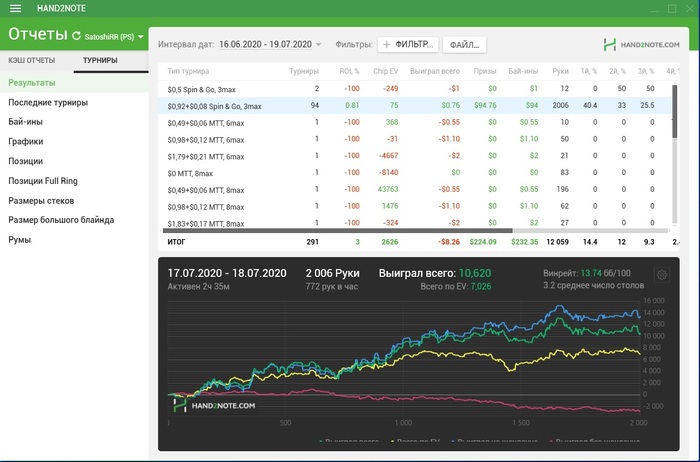Open the hamburger menu icon

click(16, 8)
